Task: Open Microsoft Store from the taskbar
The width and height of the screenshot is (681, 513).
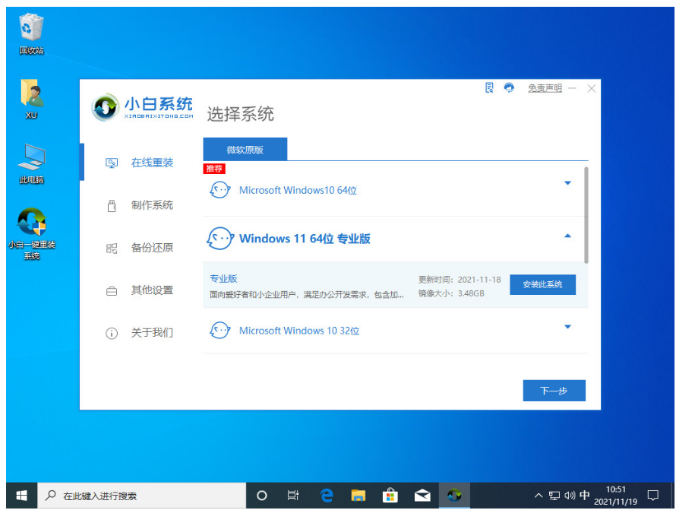Action: pos(391,495)
